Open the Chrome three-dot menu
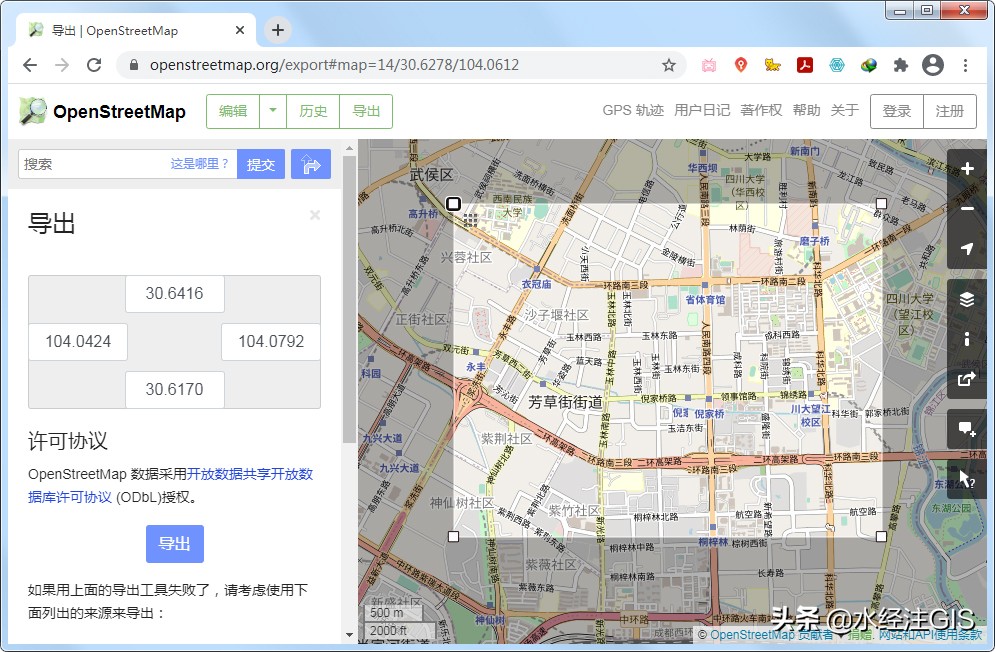 (x=965, y=65)
